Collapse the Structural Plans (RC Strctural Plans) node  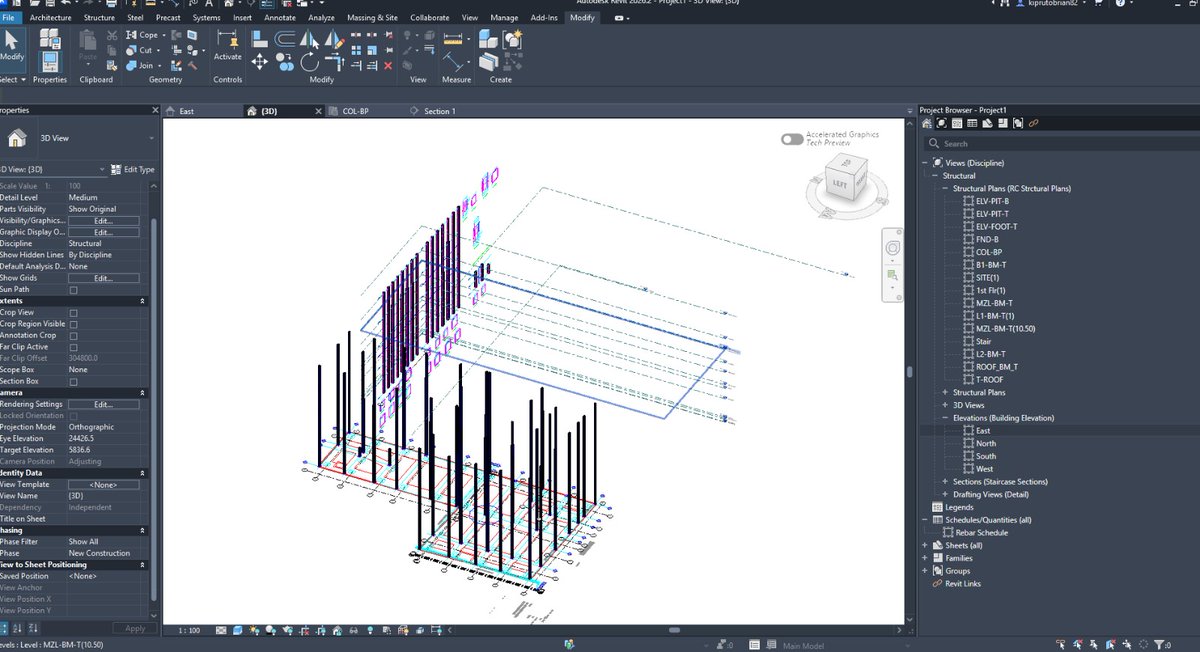pyautogui.click(x=945, y=188)
